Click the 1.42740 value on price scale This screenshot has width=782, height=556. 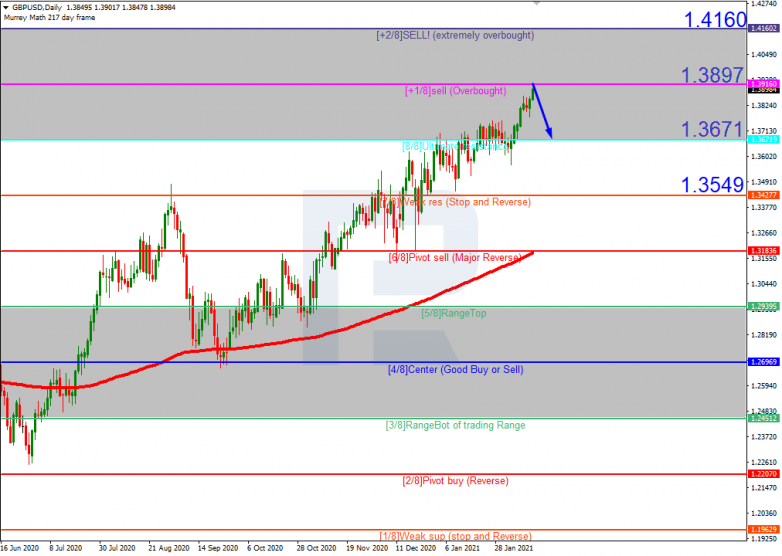764,3
